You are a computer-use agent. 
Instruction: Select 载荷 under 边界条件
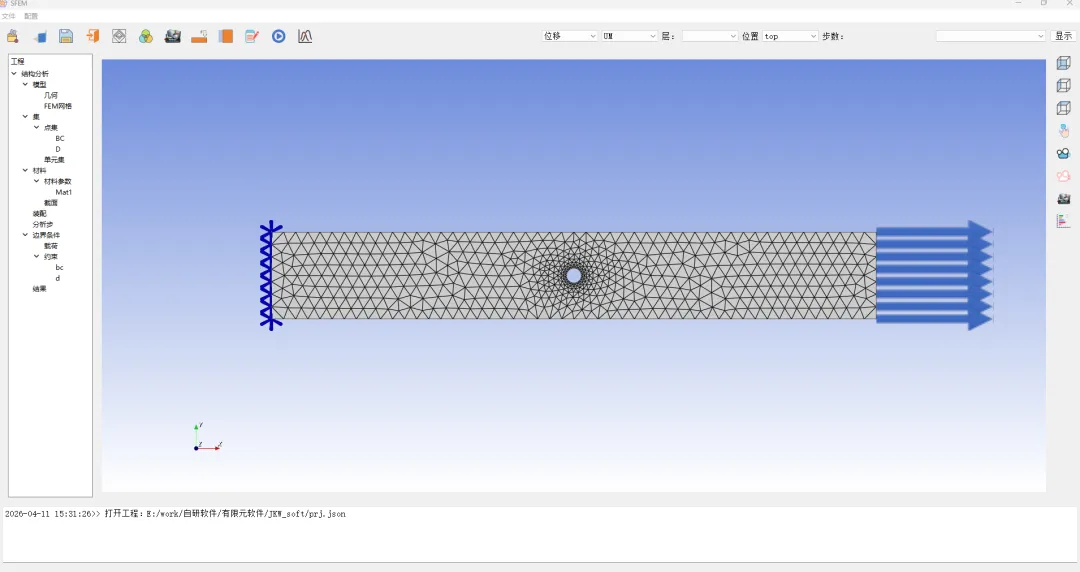pos(51,245)
